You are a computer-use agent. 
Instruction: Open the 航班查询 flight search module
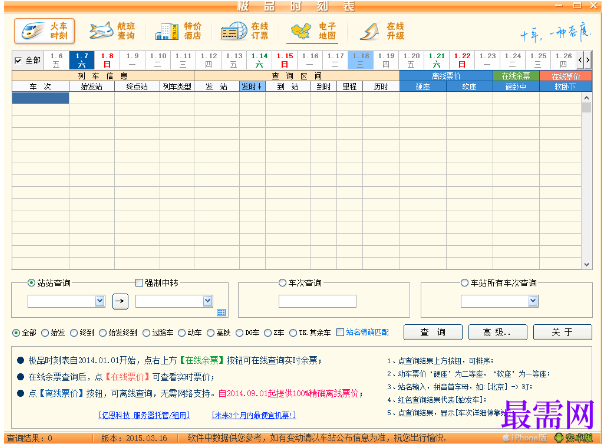click(112, 31)
